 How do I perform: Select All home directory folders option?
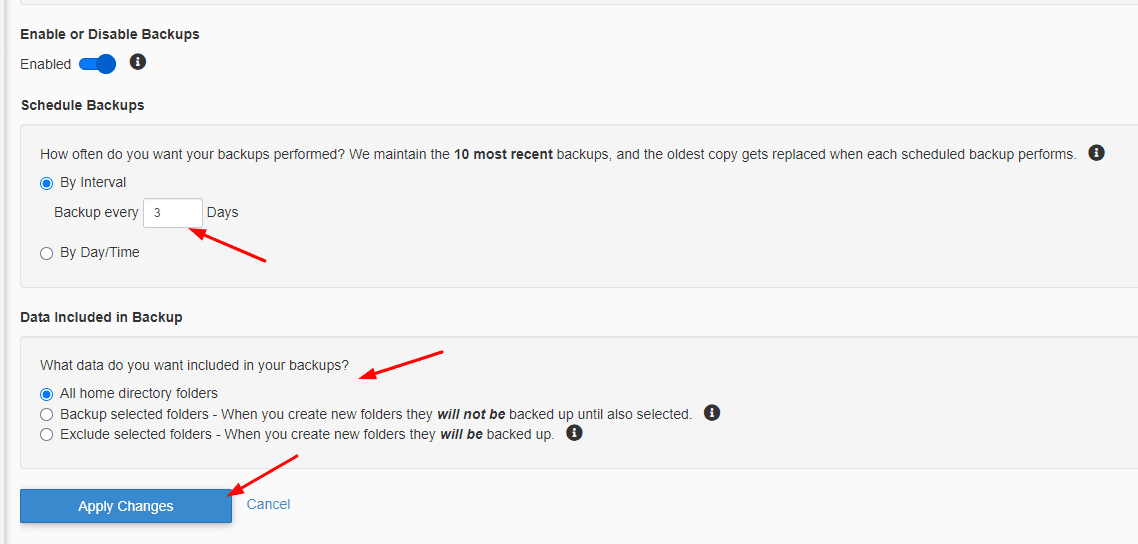[46, 394]
